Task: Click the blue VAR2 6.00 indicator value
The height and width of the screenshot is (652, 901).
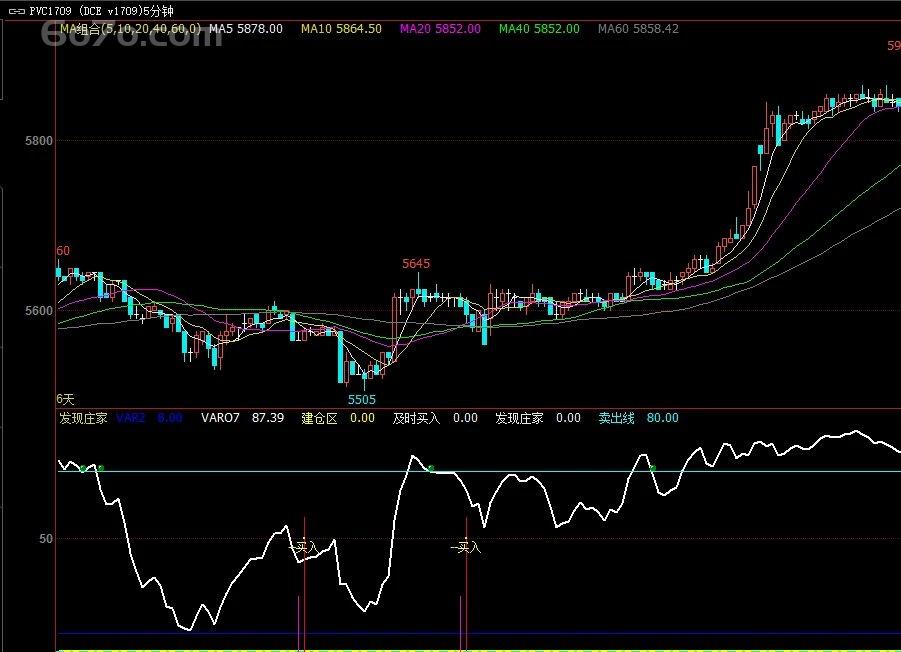Action: (x=149, y=418)
